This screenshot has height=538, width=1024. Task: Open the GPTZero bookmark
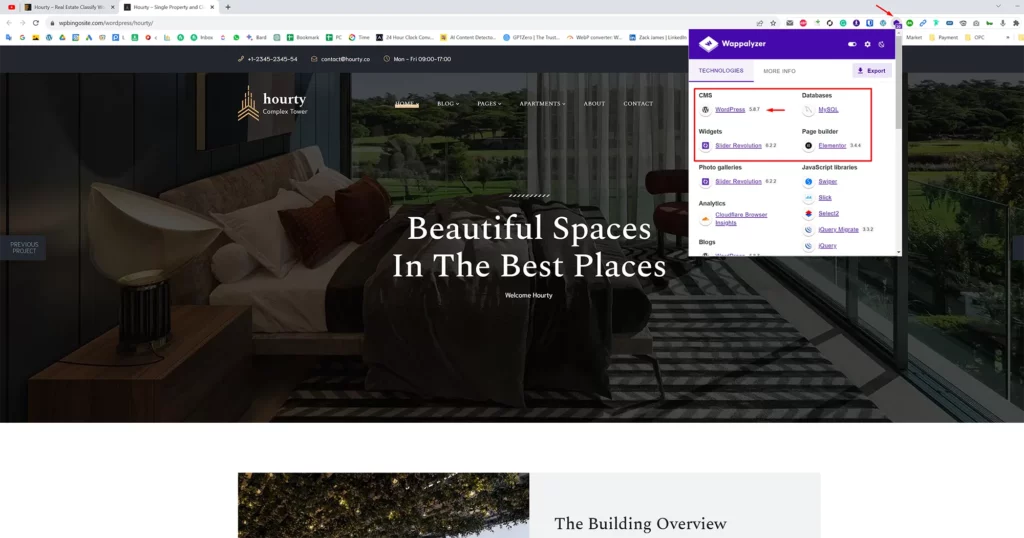click(x=531, y=37)
